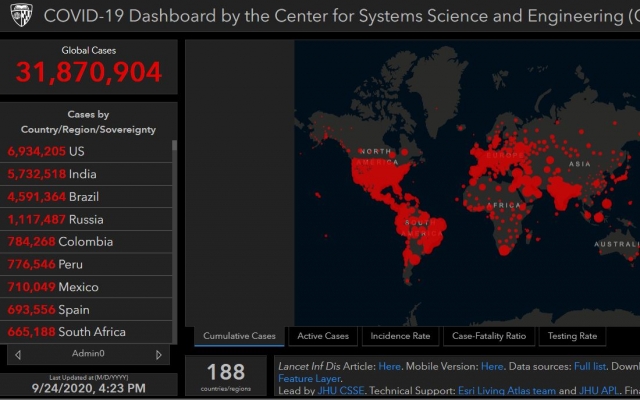Screen dimensions: 640x400
Task: Click the Feature Layer link
Action: [309, 379]
